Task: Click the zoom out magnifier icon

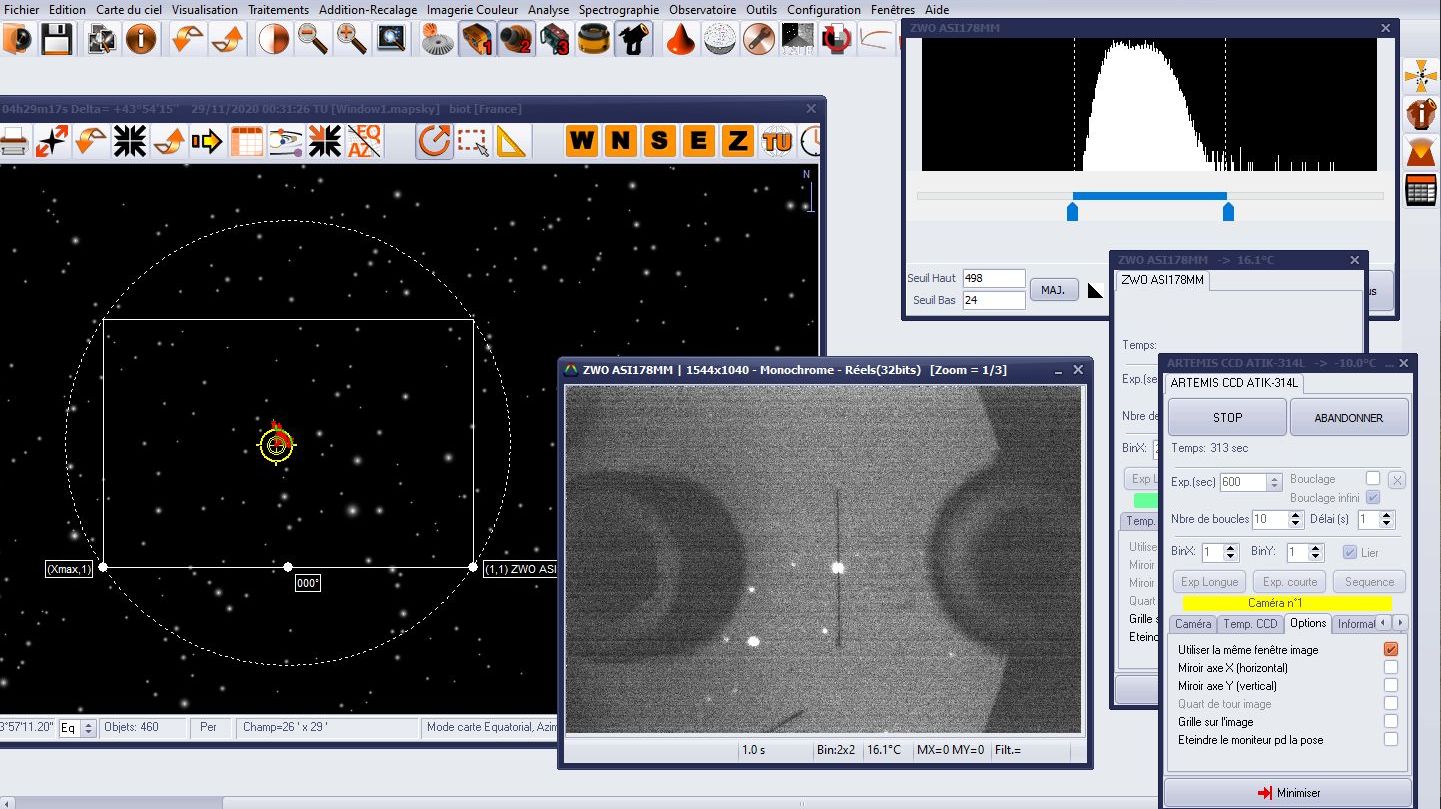Action: (313, 39)
